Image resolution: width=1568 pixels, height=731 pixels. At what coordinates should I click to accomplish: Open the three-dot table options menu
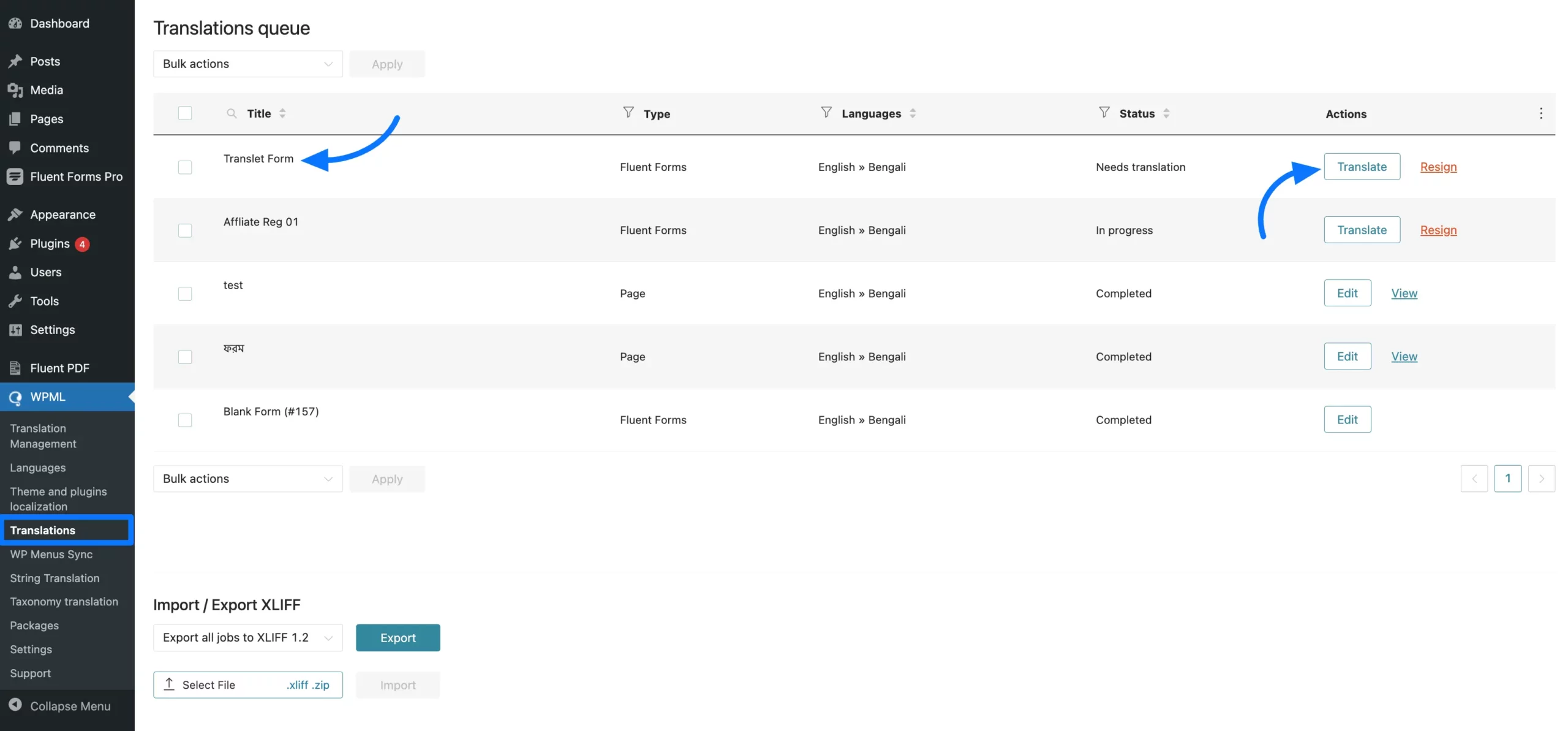(x=1540, y=113)
